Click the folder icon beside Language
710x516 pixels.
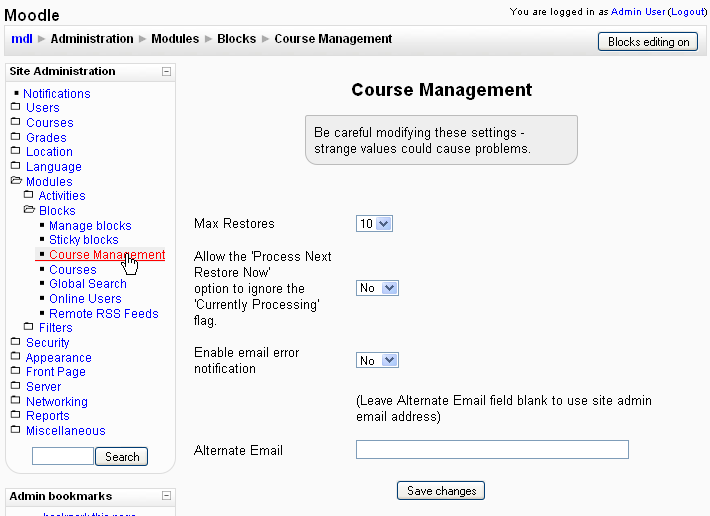tap(15, 166)
